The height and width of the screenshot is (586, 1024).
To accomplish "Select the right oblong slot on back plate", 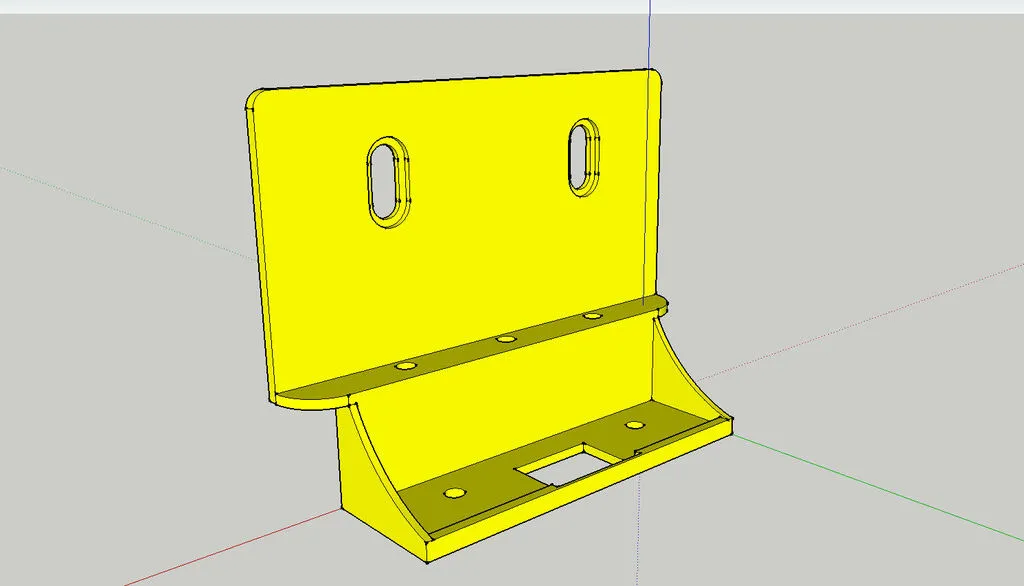I will [583, 157].
